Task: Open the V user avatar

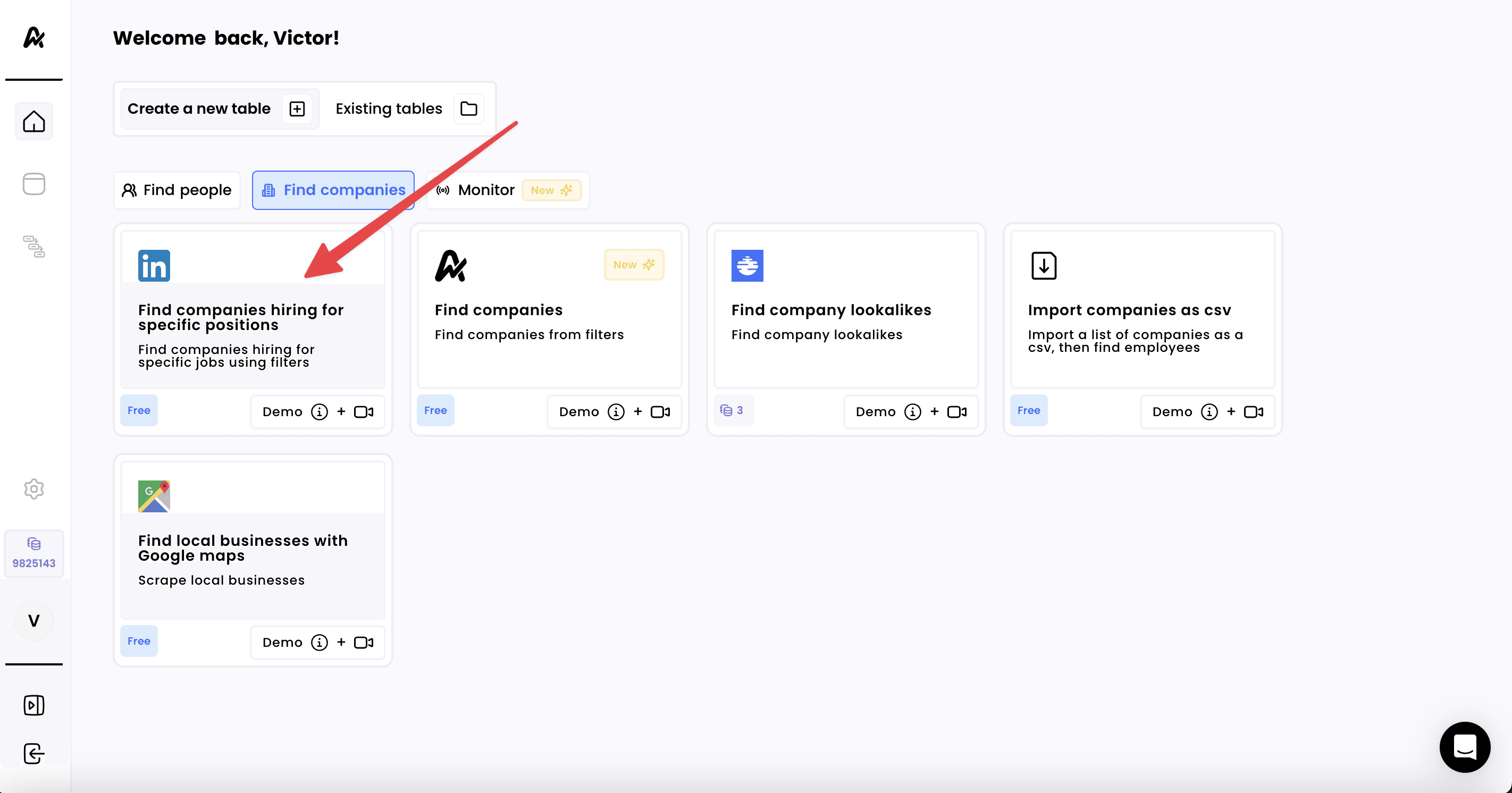Action: pyautogui.click(x=33, y=620)
